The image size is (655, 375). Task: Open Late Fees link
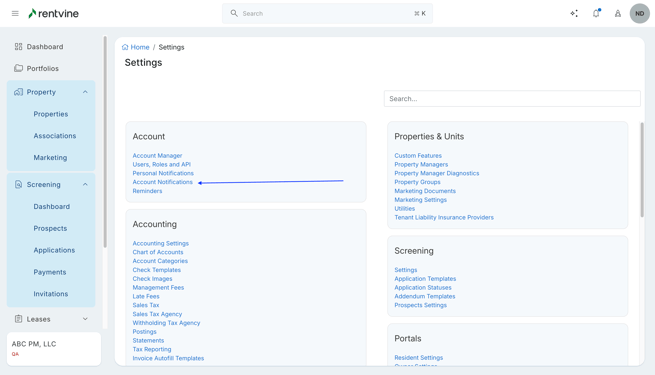[146, 296]
